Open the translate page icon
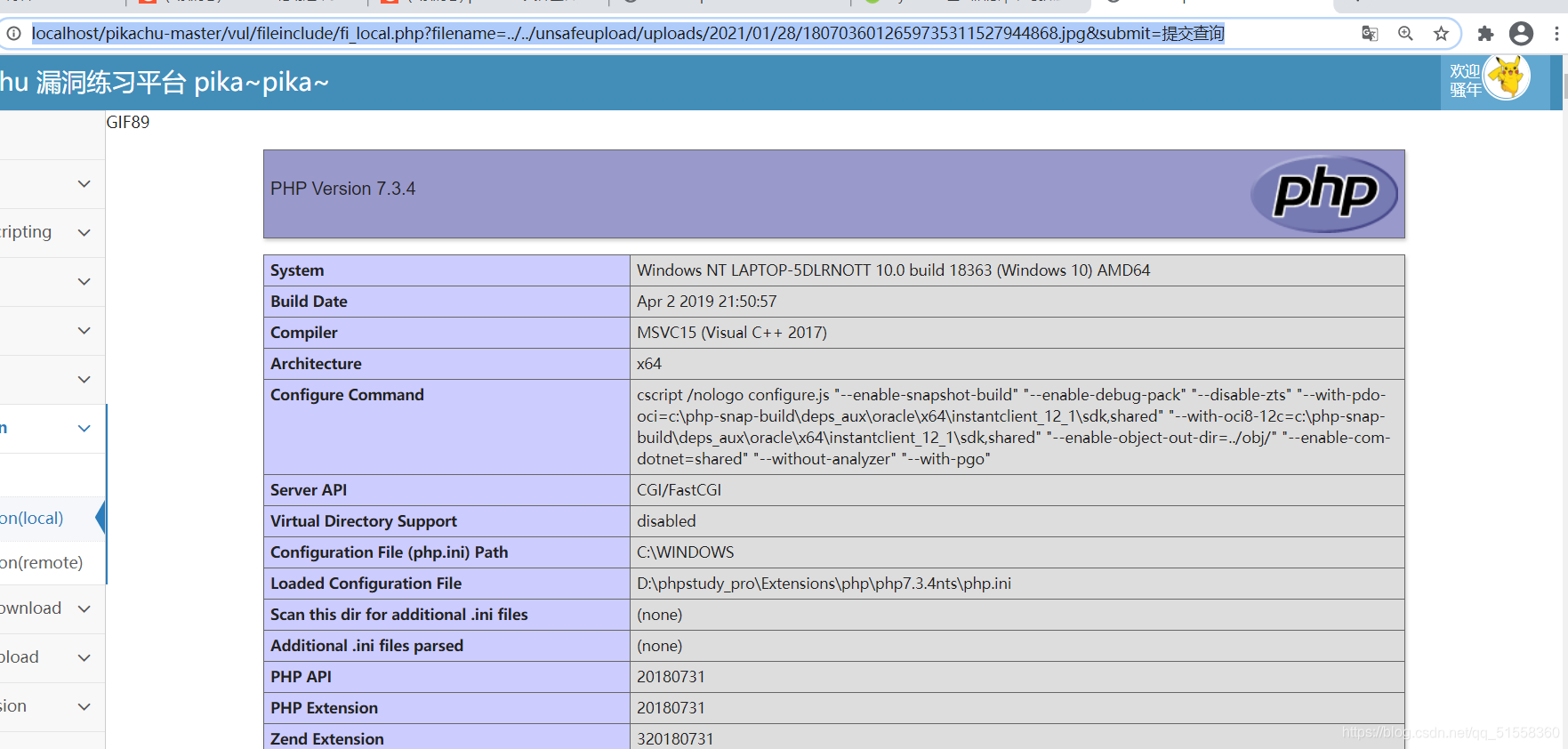This screenshot has width=1568, height=749. 1370,34
